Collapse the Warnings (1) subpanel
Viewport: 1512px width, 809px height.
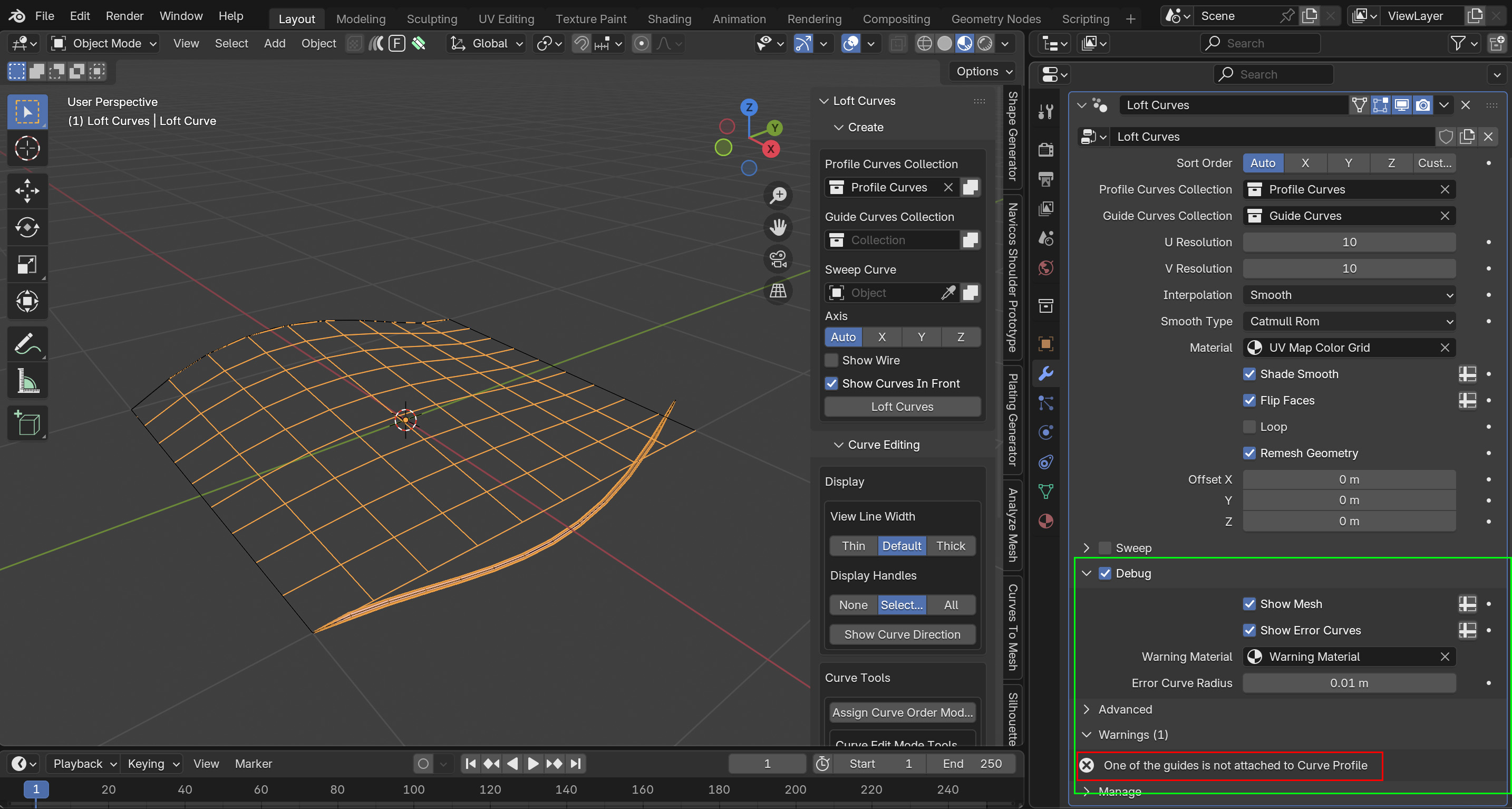pyautogui.click(x=1087, y=735)
